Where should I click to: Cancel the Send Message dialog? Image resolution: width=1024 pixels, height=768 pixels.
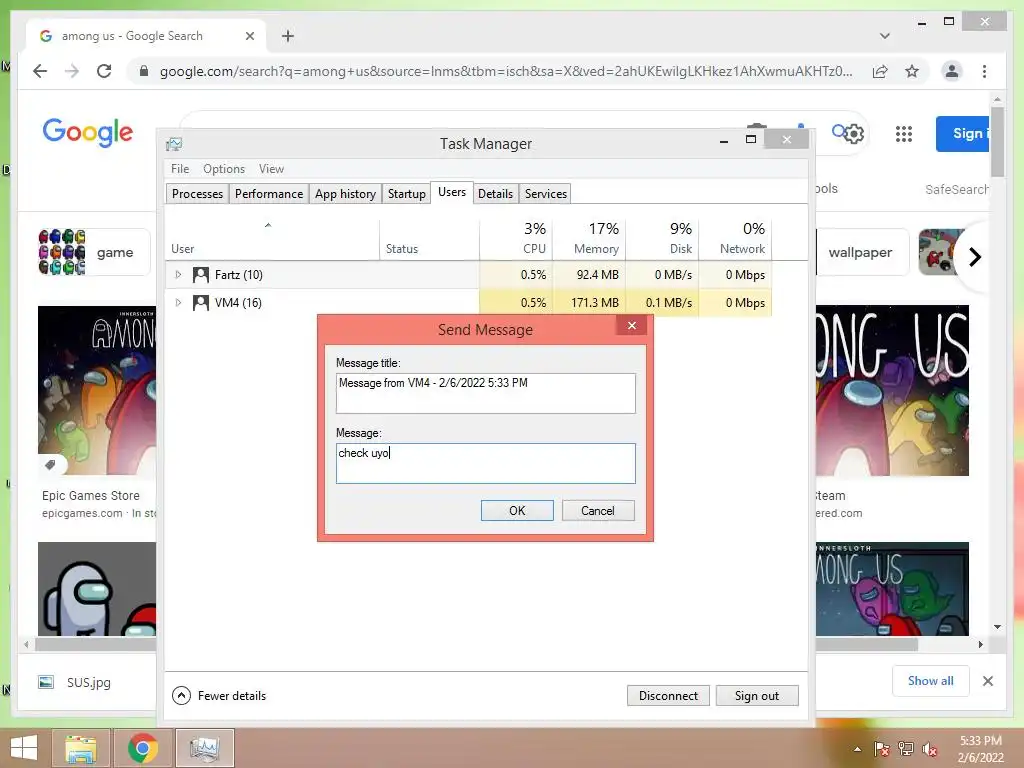[x=598, y=511]
